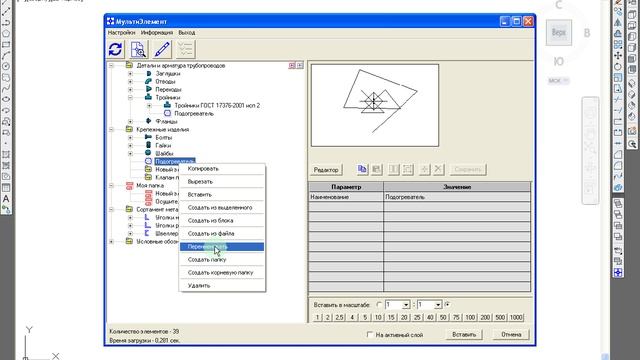The image size is (640, 360).
Task: Enable the На активный слой checkbox
Action: coord(370,335)
